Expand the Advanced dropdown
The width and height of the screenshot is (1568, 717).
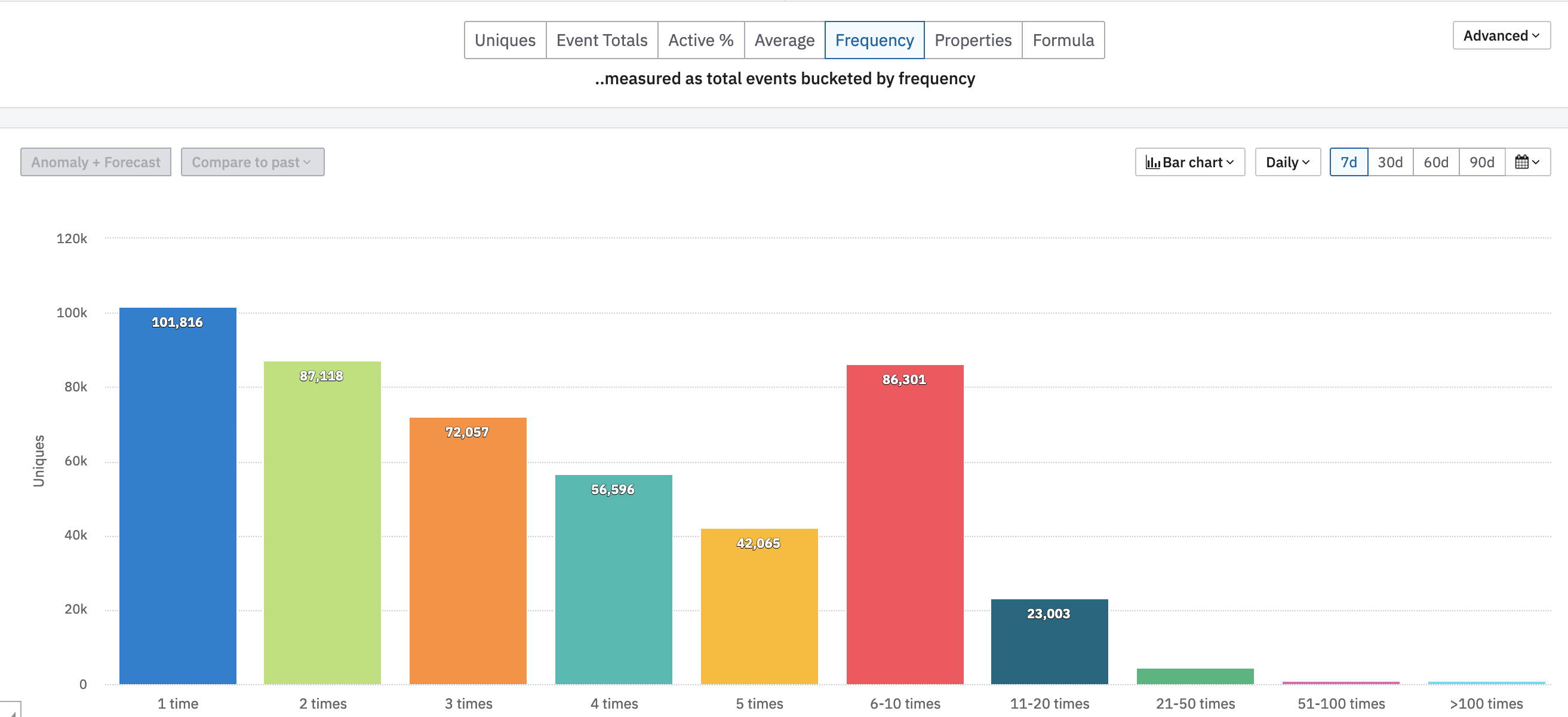coord(1501,36)
